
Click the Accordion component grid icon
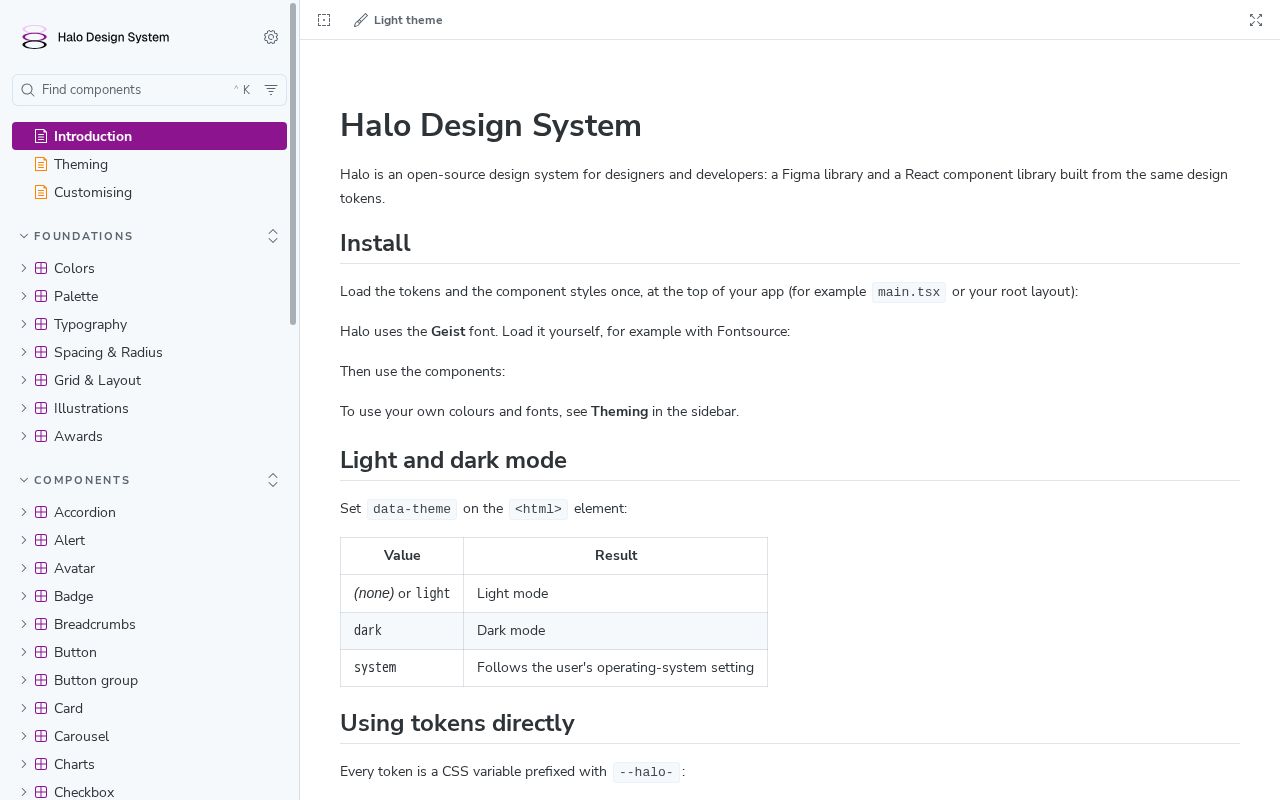click(x=41, y=512)
